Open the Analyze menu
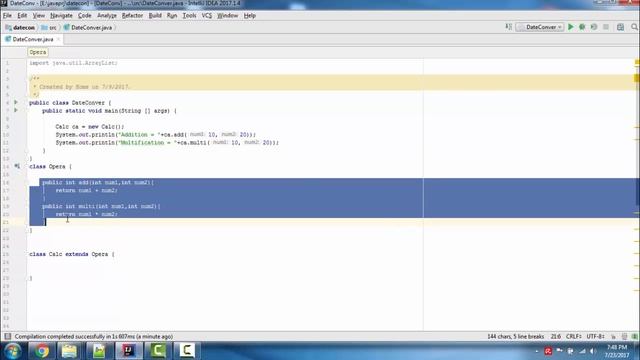 pyautogui.click(x=107, y=16)
